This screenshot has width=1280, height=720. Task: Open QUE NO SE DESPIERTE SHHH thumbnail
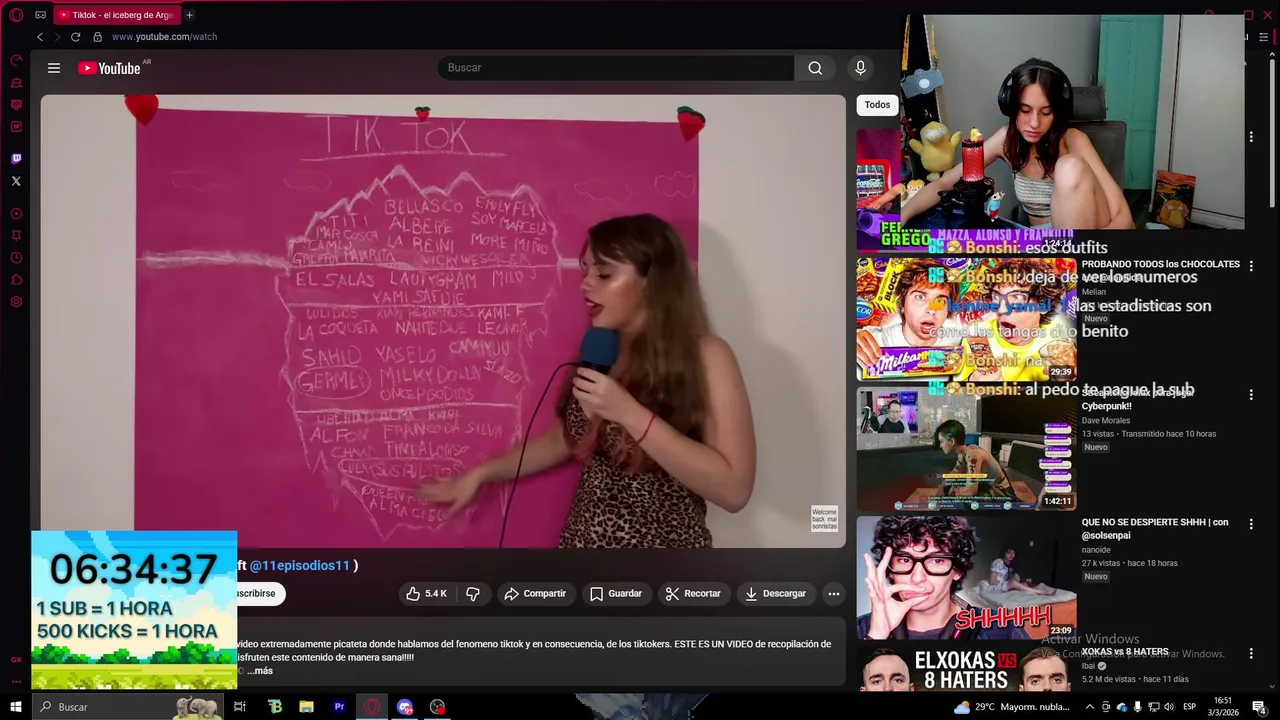(966, 577)
